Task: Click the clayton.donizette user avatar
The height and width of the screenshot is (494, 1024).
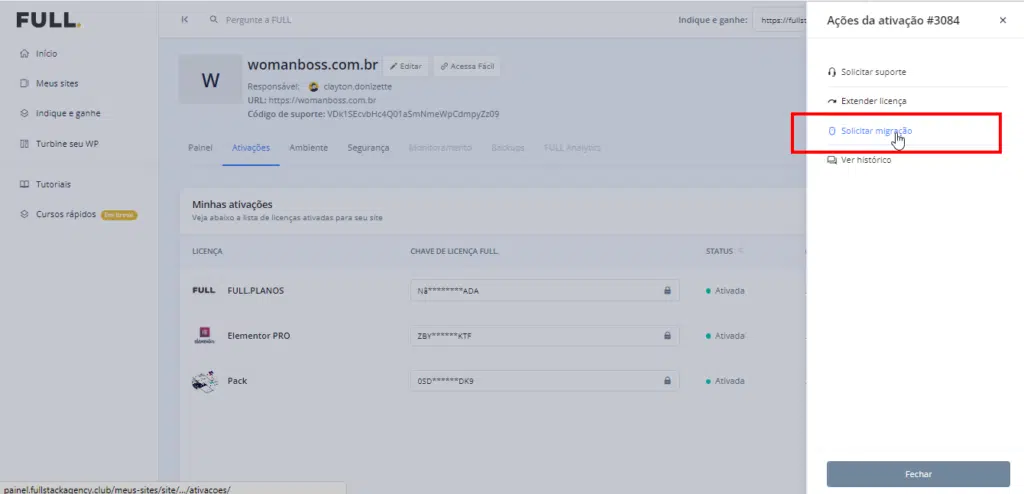Action: coord(313,86)
